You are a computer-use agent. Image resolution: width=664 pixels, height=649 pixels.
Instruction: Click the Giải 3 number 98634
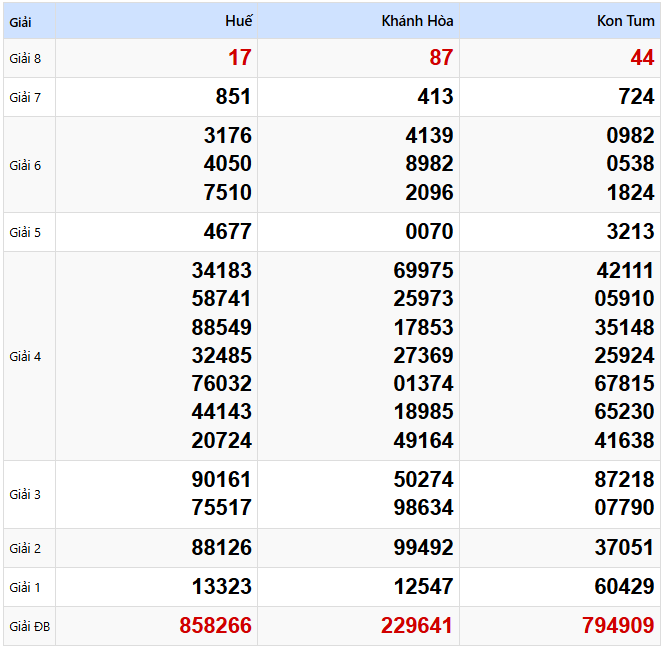(423, 508)
